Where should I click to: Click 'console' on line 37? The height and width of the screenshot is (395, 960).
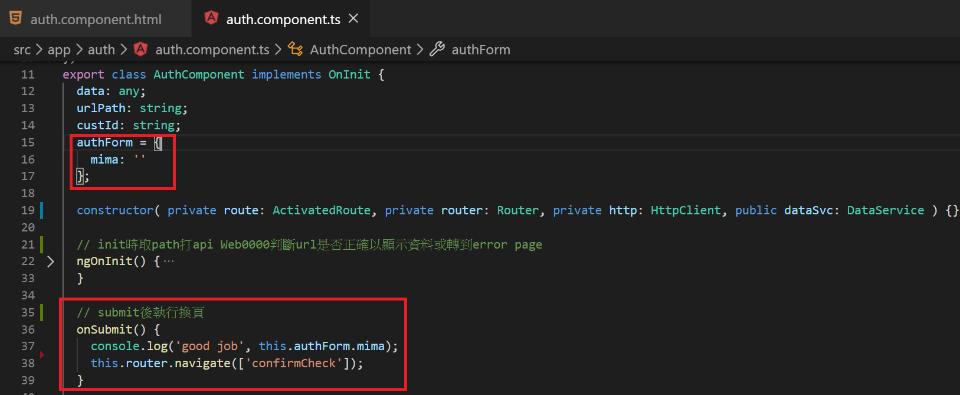pyautogui.click(x=114, y=347)
